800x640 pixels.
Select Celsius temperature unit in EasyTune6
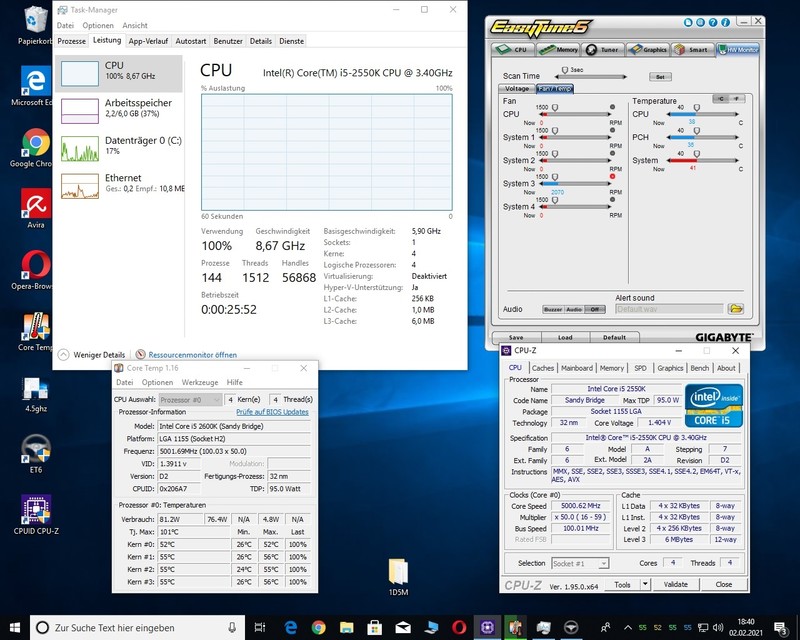point(720,99)
